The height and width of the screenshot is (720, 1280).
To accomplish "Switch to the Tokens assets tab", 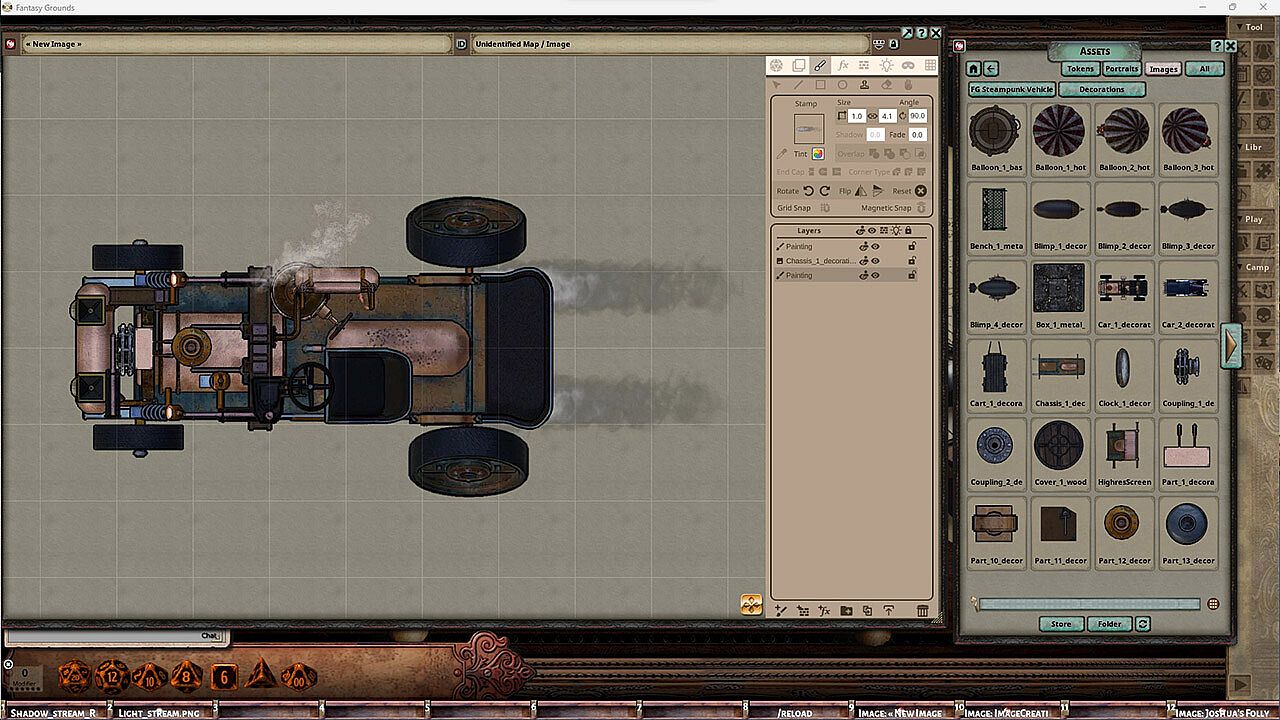I will [1080, 69].
